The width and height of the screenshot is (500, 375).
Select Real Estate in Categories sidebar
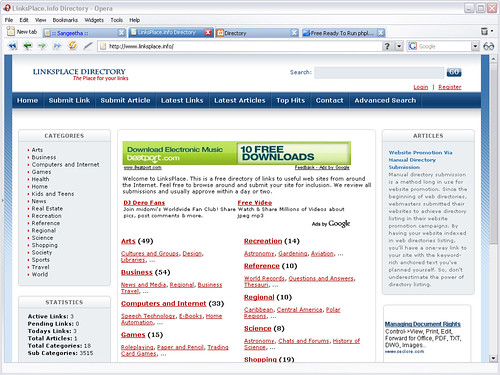(47, 209)
